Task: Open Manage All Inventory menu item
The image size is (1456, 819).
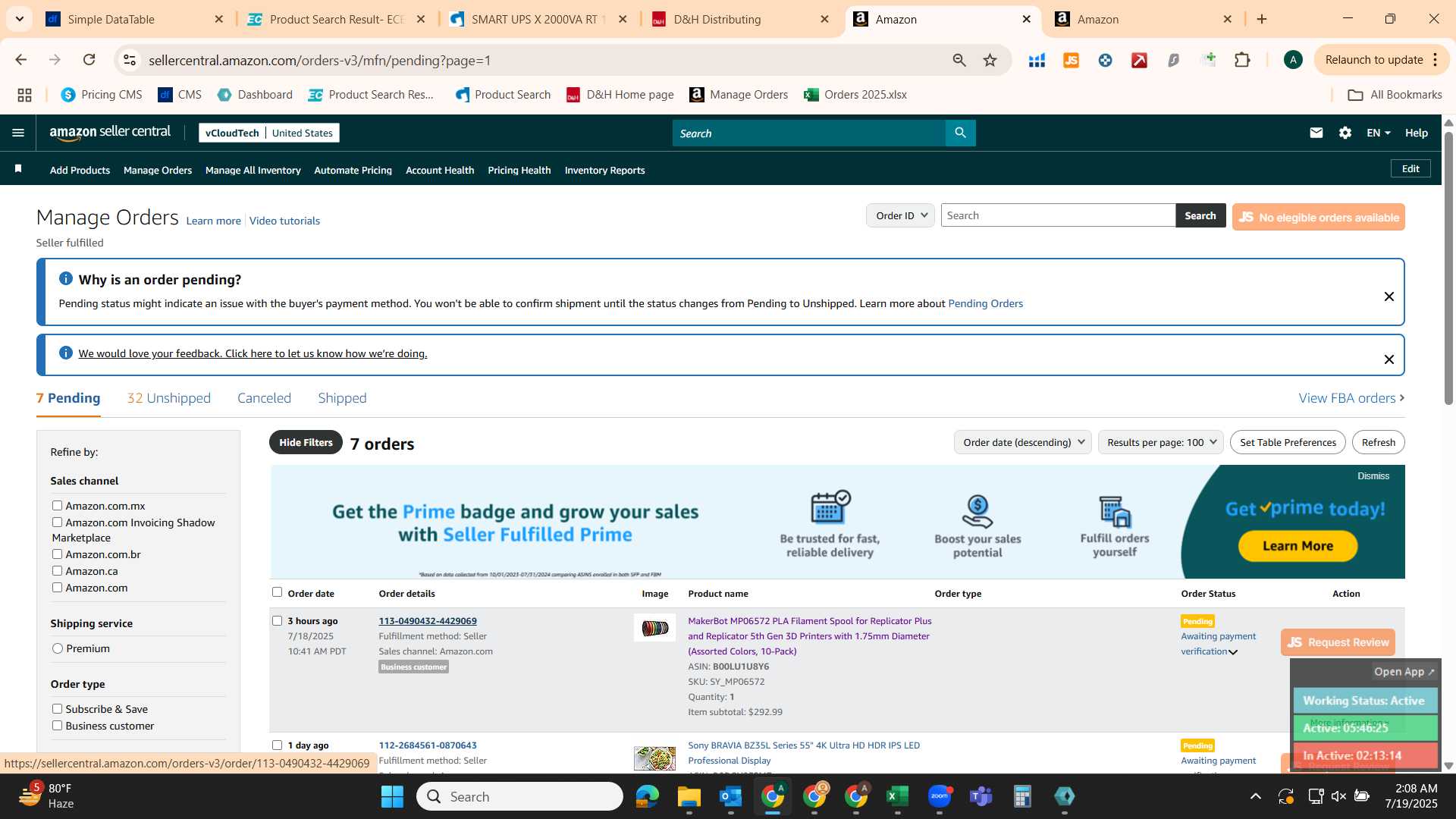Action: tap(253, 170)
